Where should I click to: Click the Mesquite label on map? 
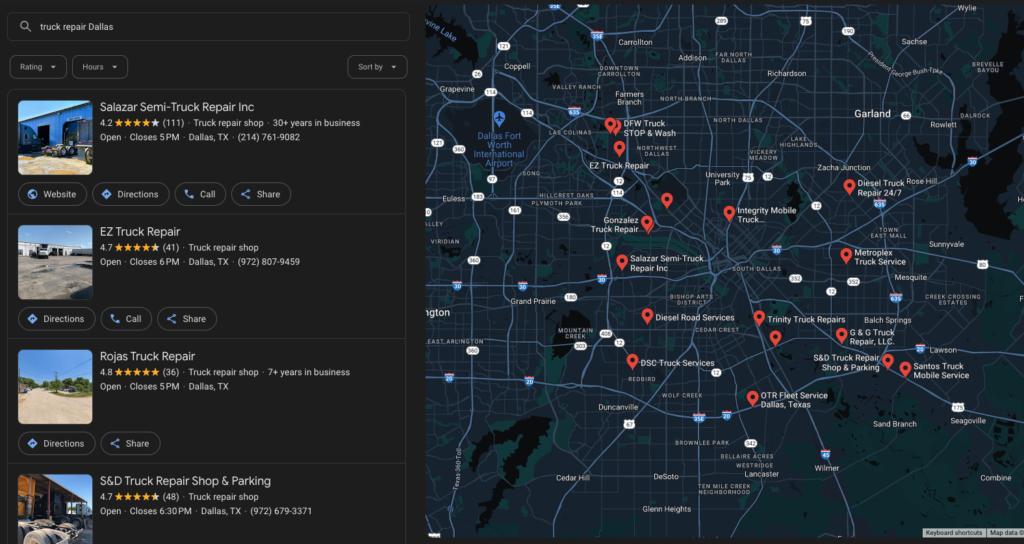pos(910,277)
